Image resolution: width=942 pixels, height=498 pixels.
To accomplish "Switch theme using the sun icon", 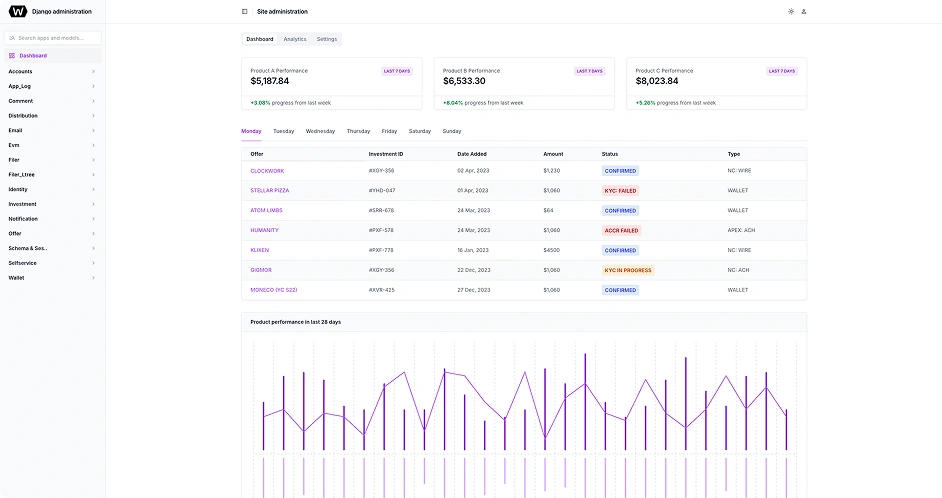I will tap(791, 11).
